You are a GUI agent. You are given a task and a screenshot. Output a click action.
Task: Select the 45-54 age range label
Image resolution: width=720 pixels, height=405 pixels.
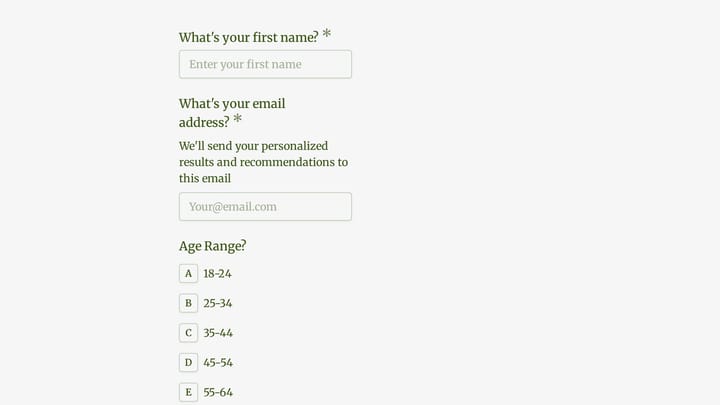[218, 362]
